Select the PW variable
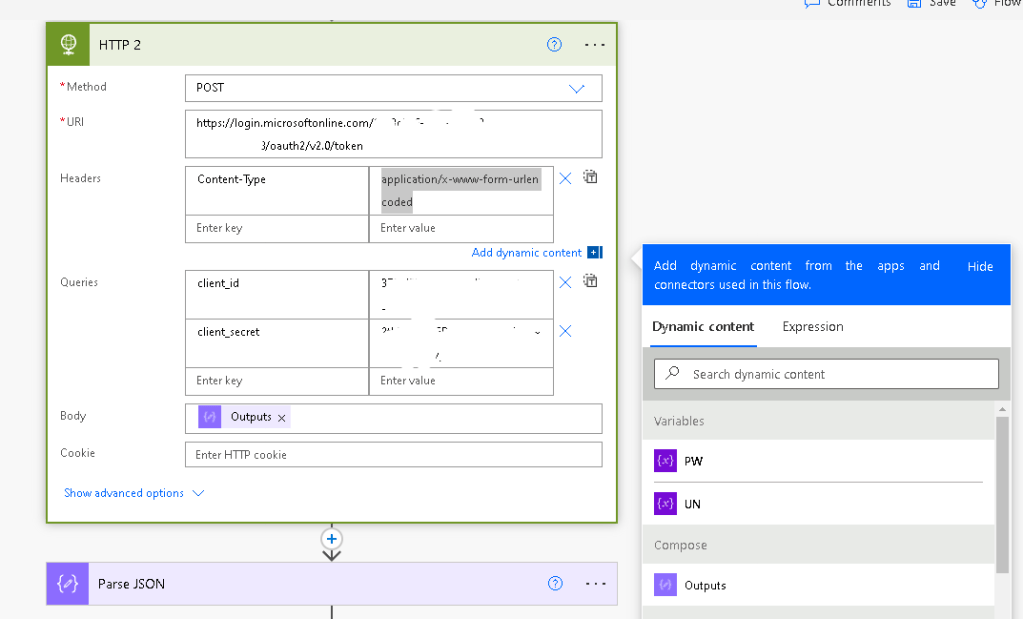Viewport: 1023px width, 619px height. [692, 461]
